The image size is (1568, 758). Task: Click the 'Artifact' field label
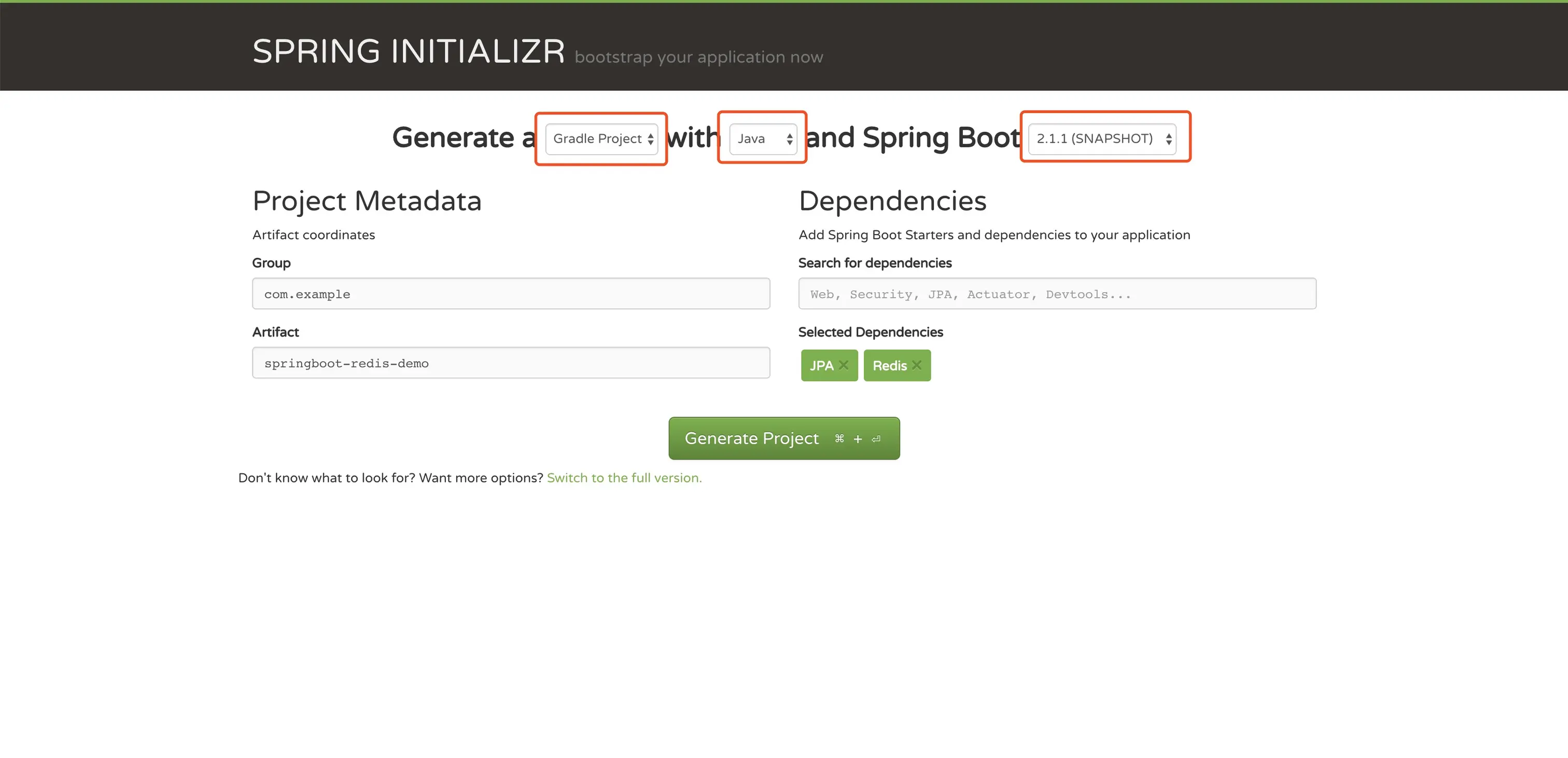[275, 332]
